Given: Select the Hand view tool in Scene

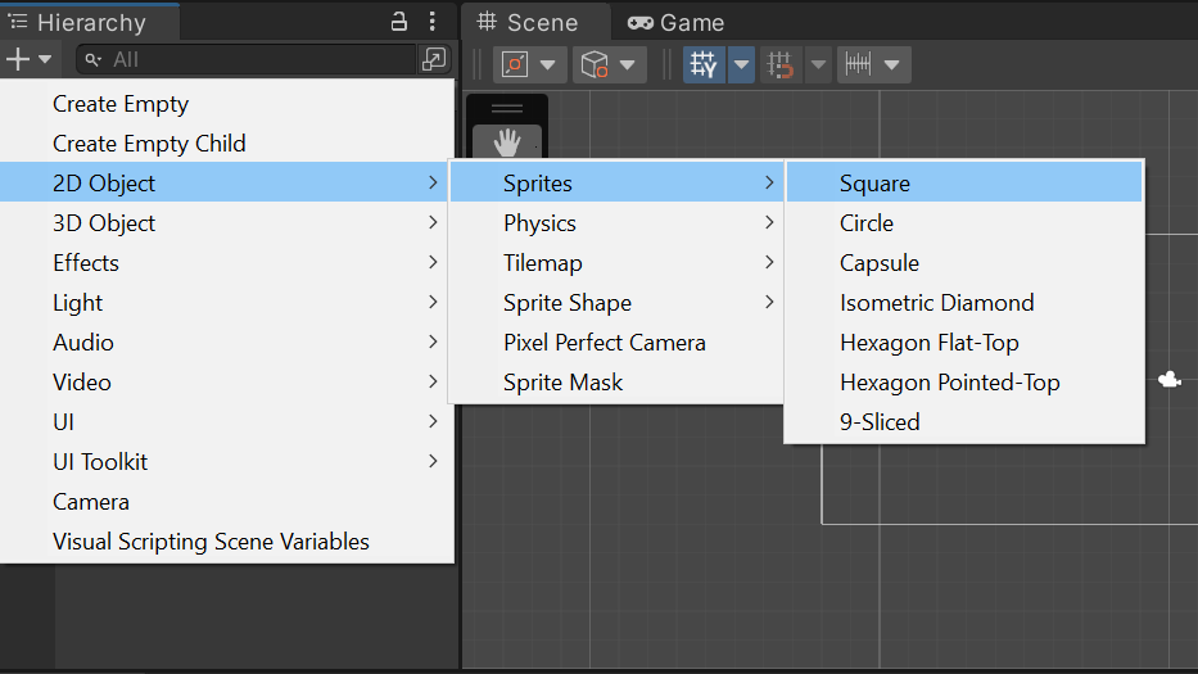Looking at the screenshot, I should [507, 143].
